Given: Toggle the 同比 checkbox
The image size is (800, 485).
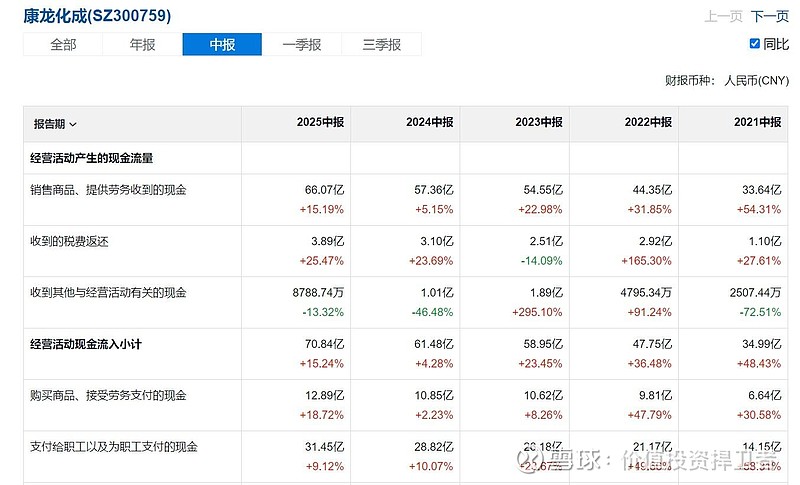Looking at the screenshot, I should (755, 44).
